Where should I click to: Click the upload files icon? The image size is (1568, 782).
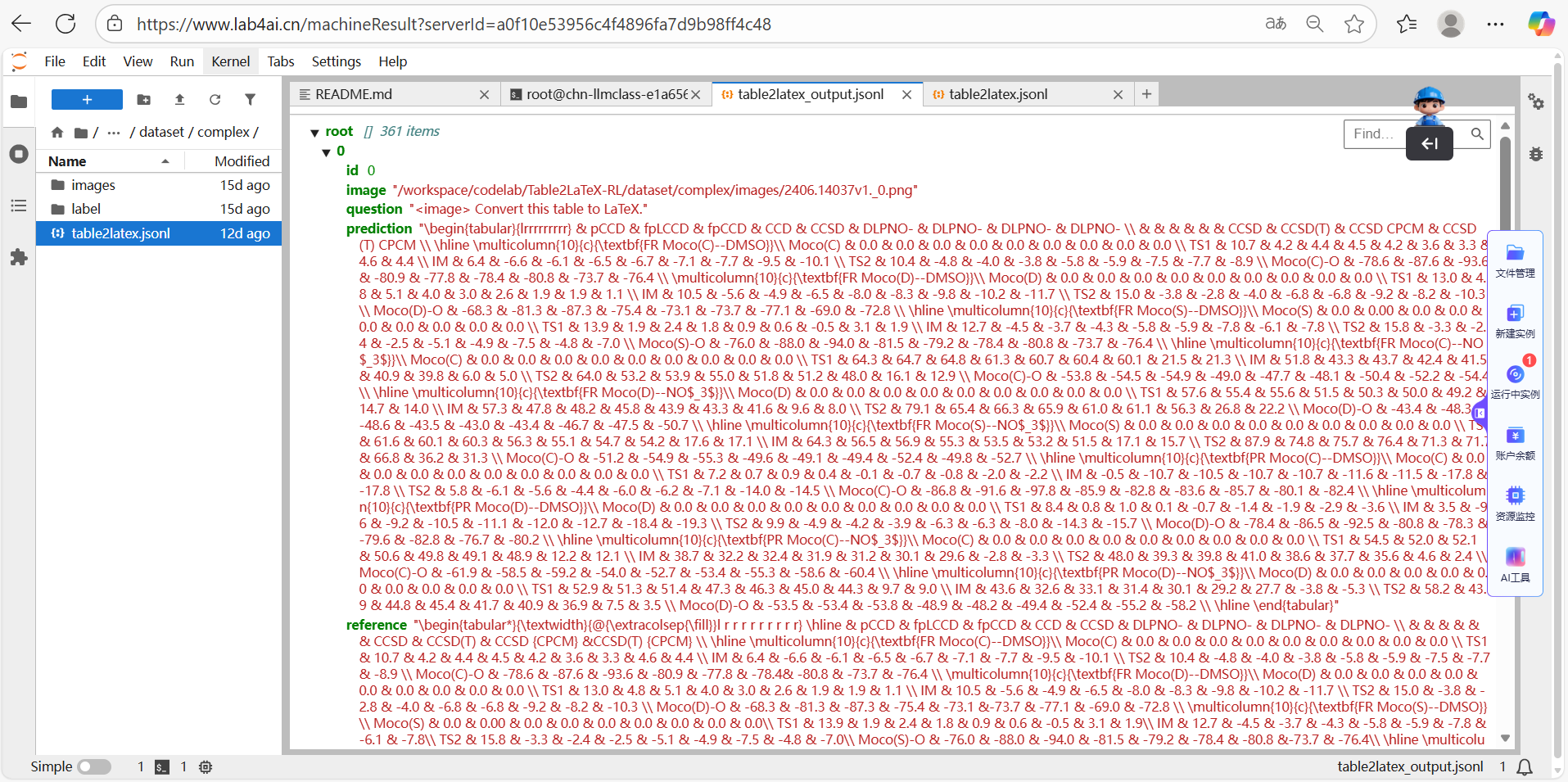pos(179,100)
